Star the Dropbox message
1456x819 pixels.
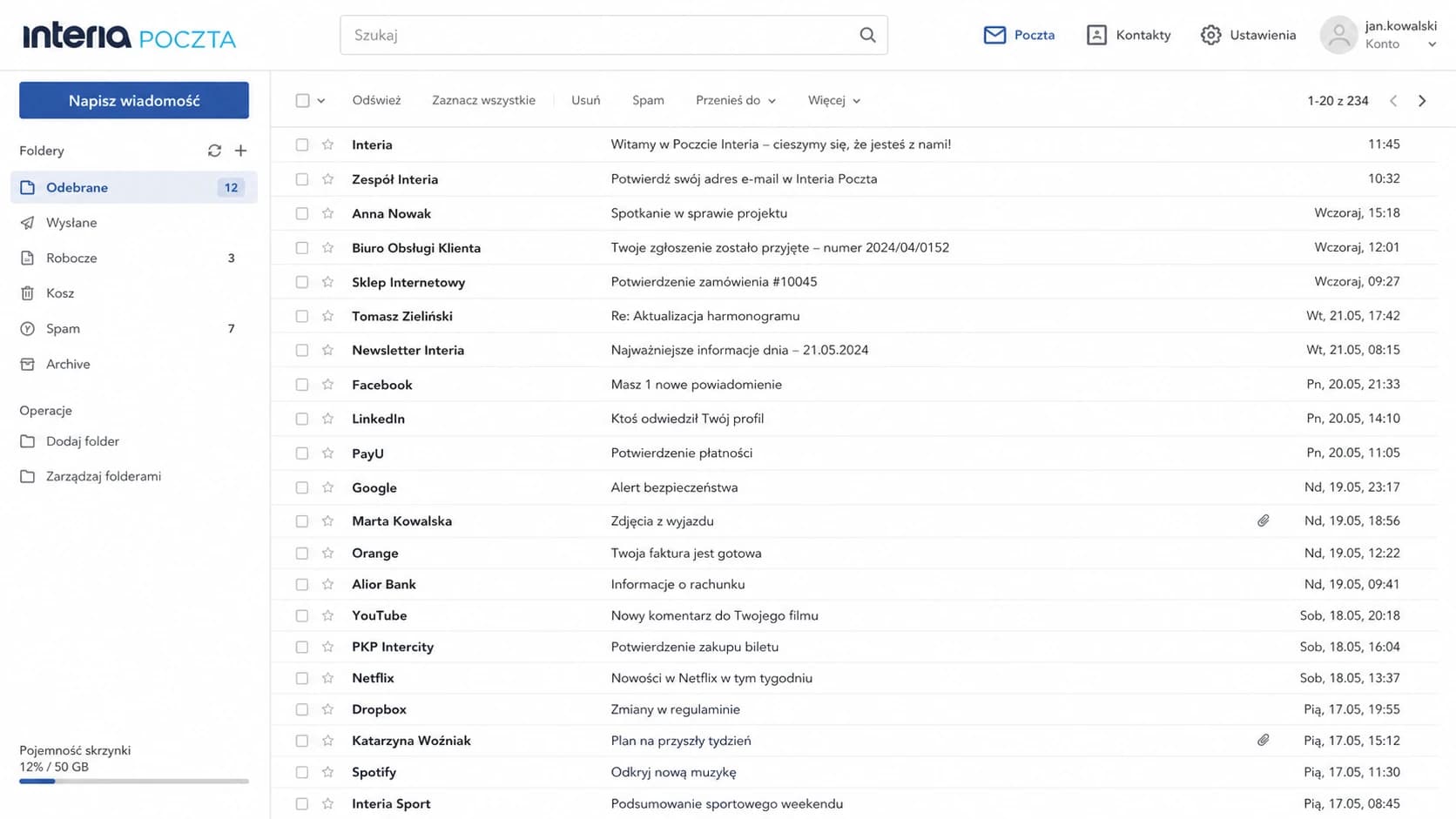(327, 709)
